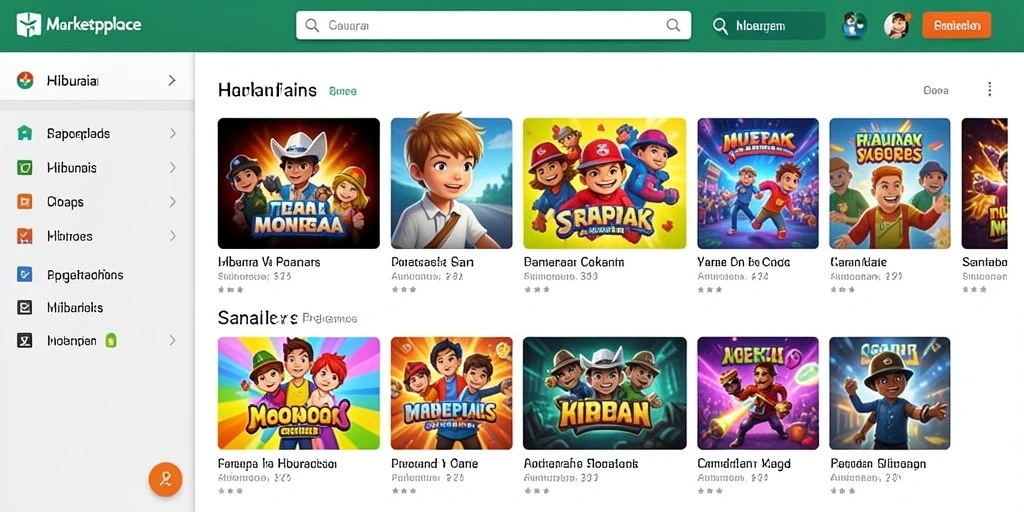Click the search icon in the green Hibargem box
Viewport: 1024px width, 512px height.
[x=720, y=26]
